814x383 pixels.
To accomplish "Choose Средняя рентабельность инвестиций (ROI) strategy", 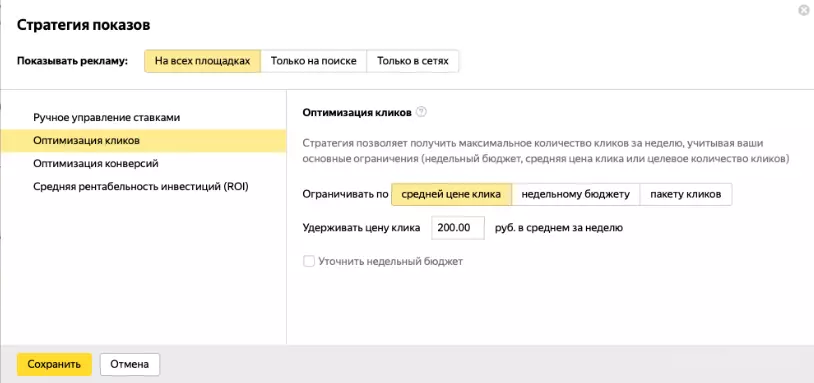I will click(x=143, y=187).
